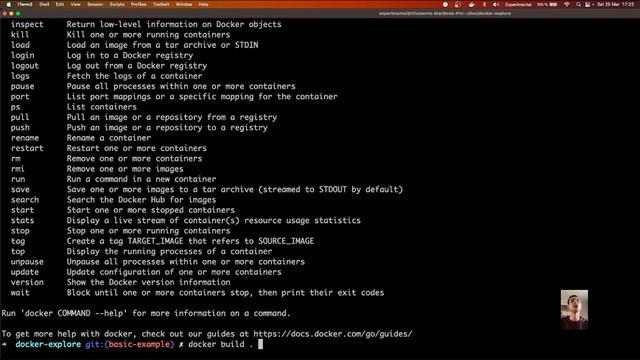Click the 'inspect' command name
The height and width of the screenshot is (360, 640).
click(x=27, y=24)
